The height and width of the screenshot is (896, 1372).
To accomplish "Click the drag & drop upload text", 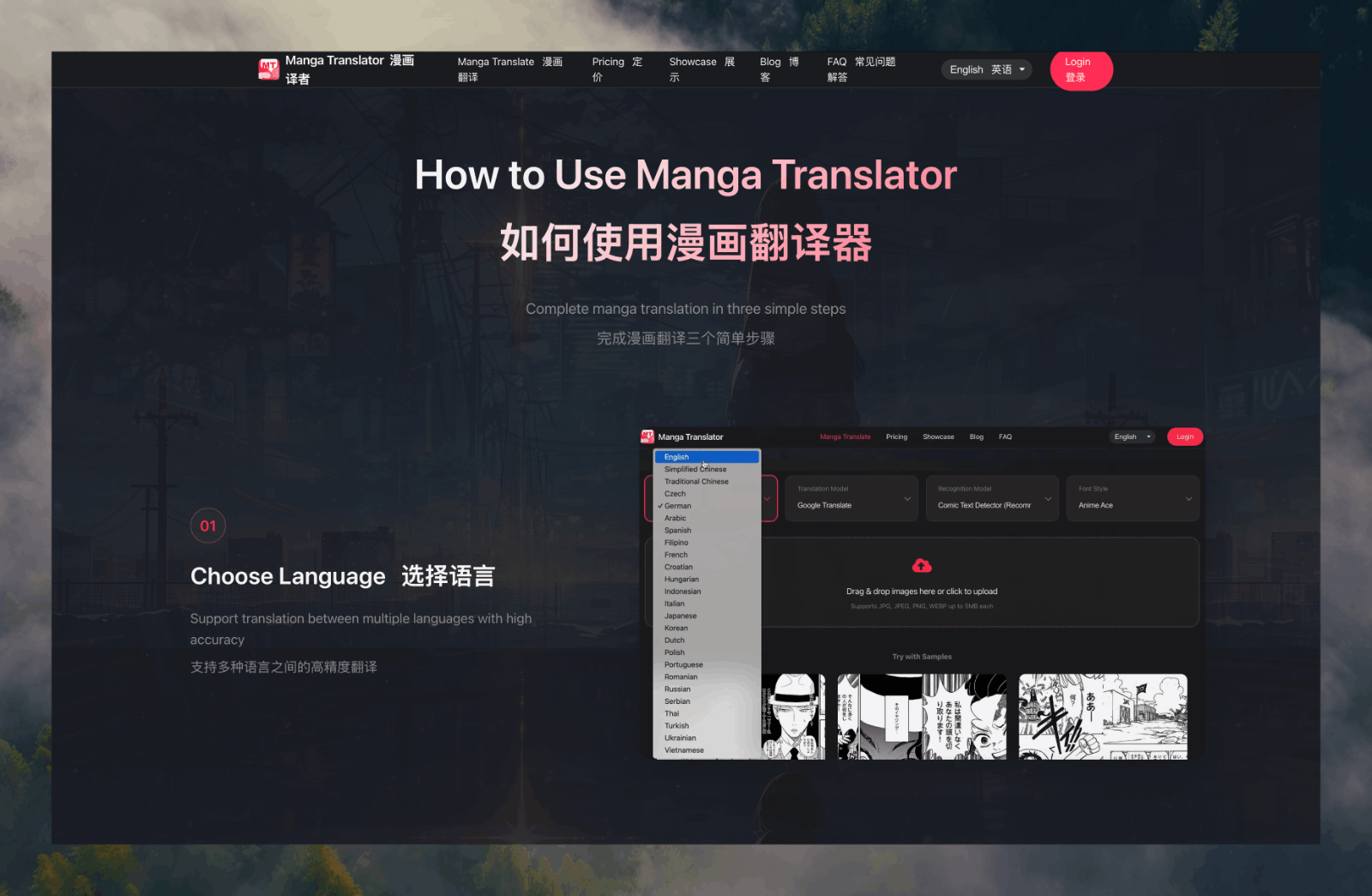I will (x=922, y=592).
